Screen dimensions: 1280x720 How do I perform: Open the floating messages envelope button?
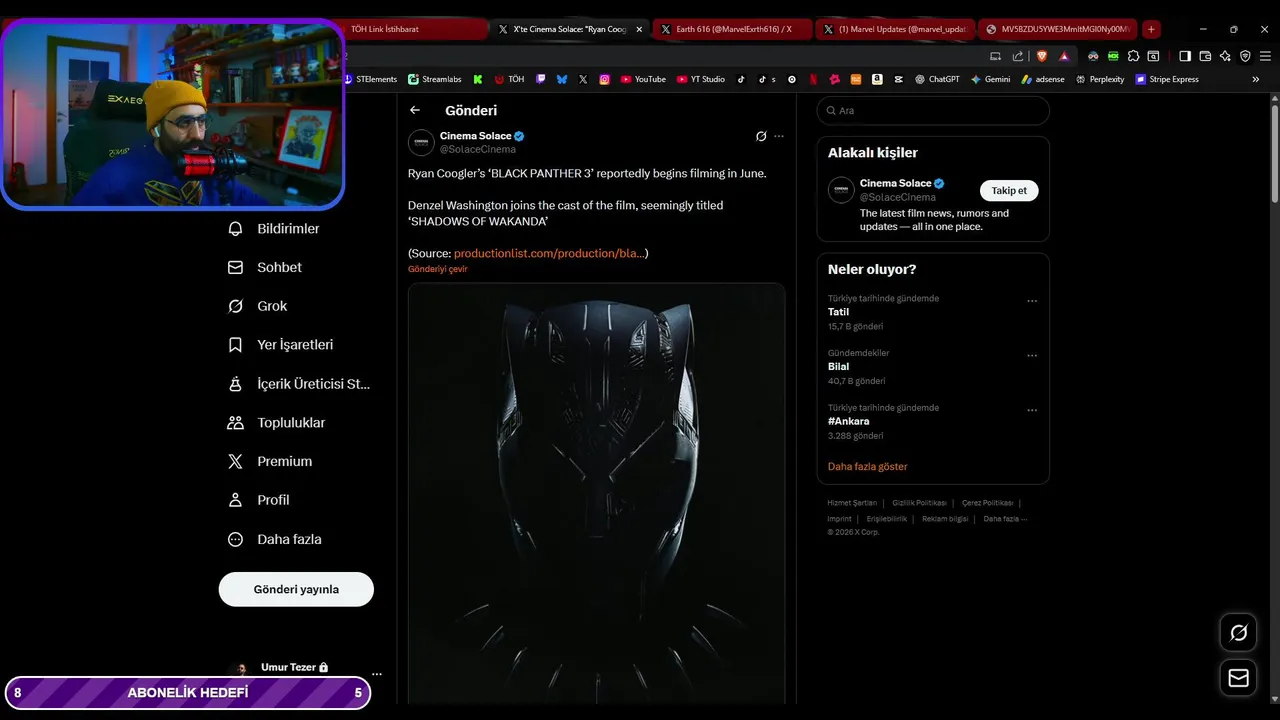point(1238,678)
